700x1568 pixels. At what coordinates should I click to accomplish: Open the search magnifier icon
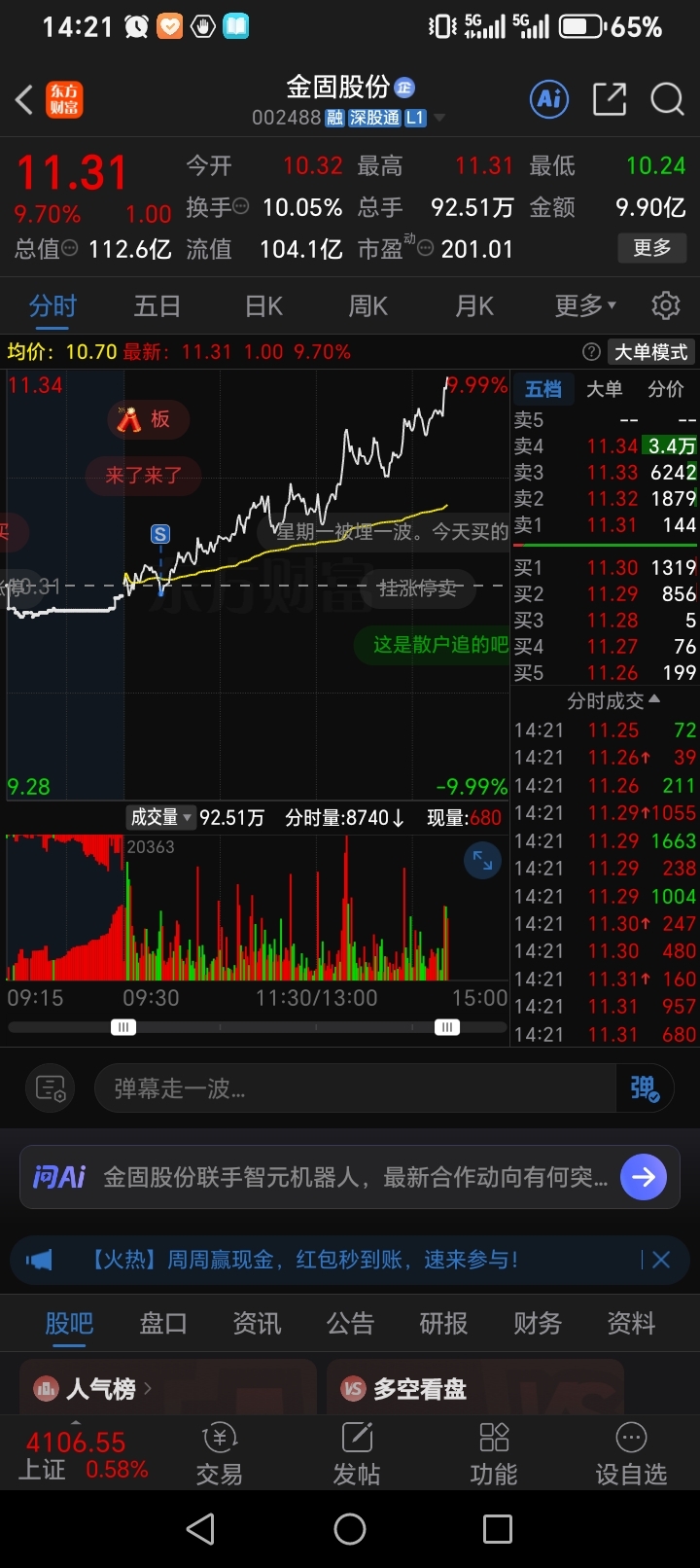click(x=668, y=98)
